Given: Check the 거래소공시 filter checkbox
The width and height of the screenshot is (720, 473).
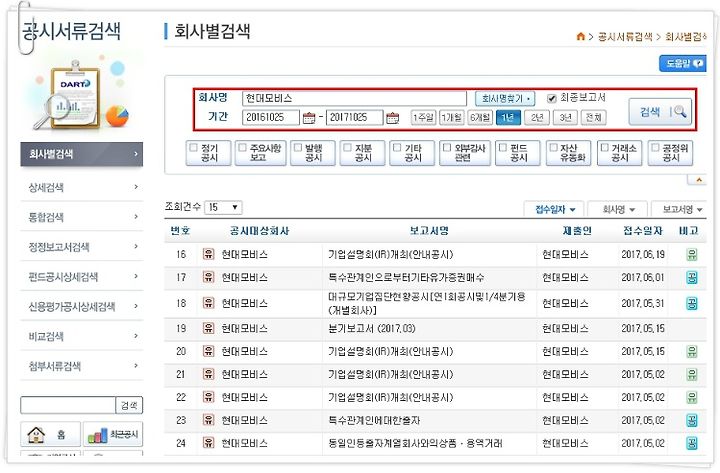Looking at the screenshot, I should [x=604, y=148].
